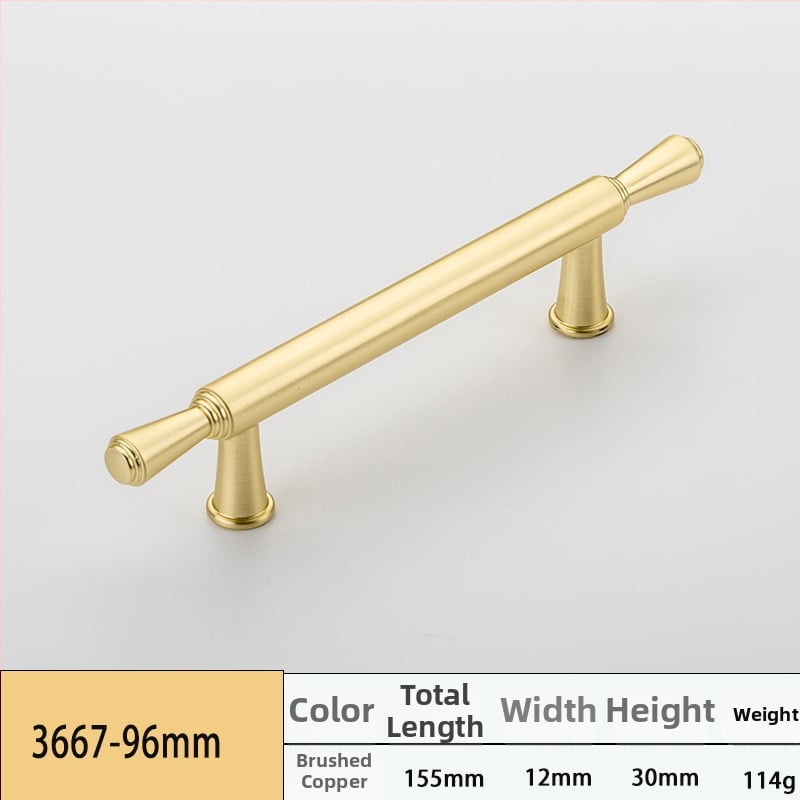The image size is (800, 800).
Task: Click the Weight column header
Action: [766, 714]
